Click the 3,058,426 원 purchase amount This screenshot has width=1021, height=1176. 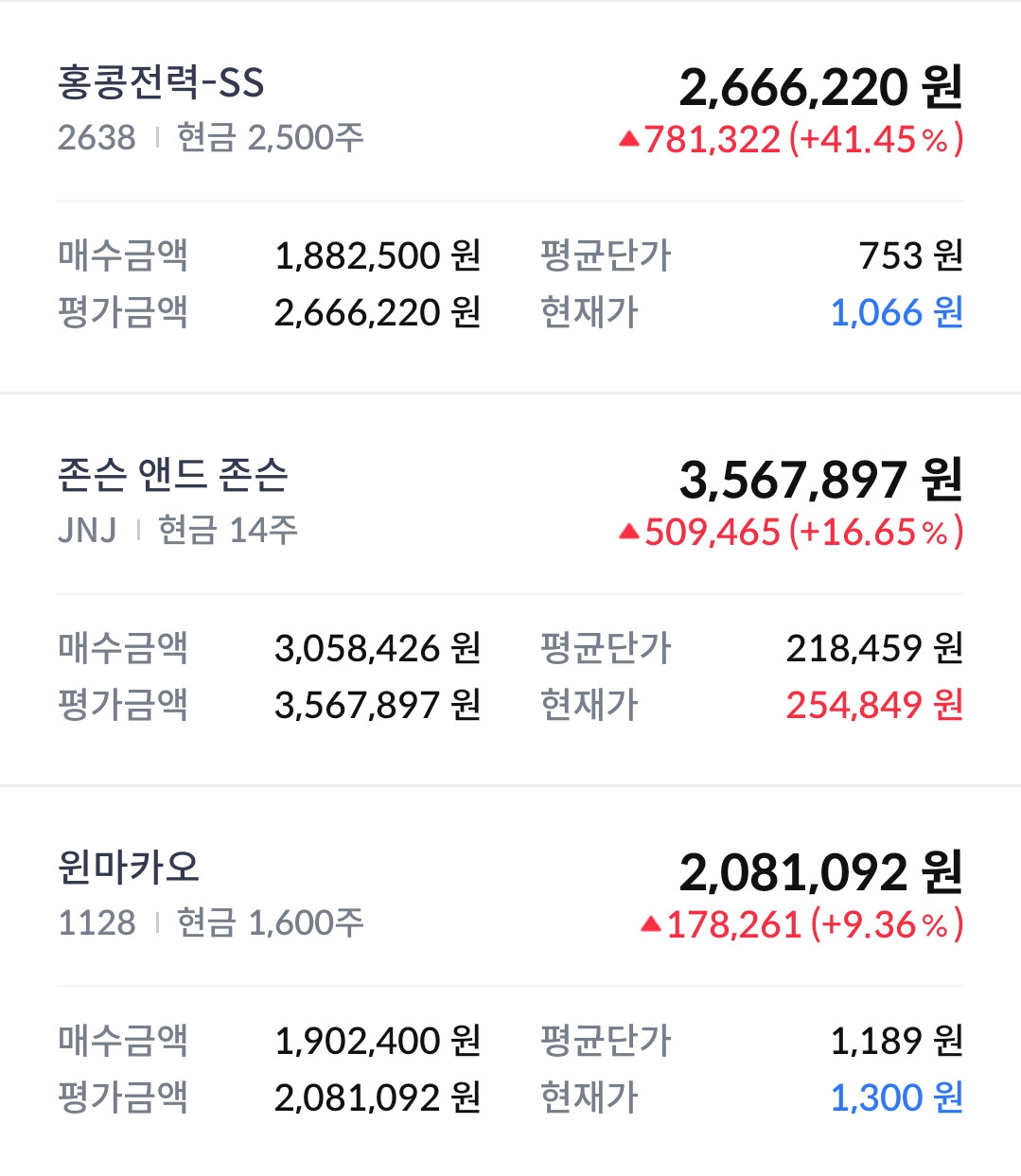(378, 648)
